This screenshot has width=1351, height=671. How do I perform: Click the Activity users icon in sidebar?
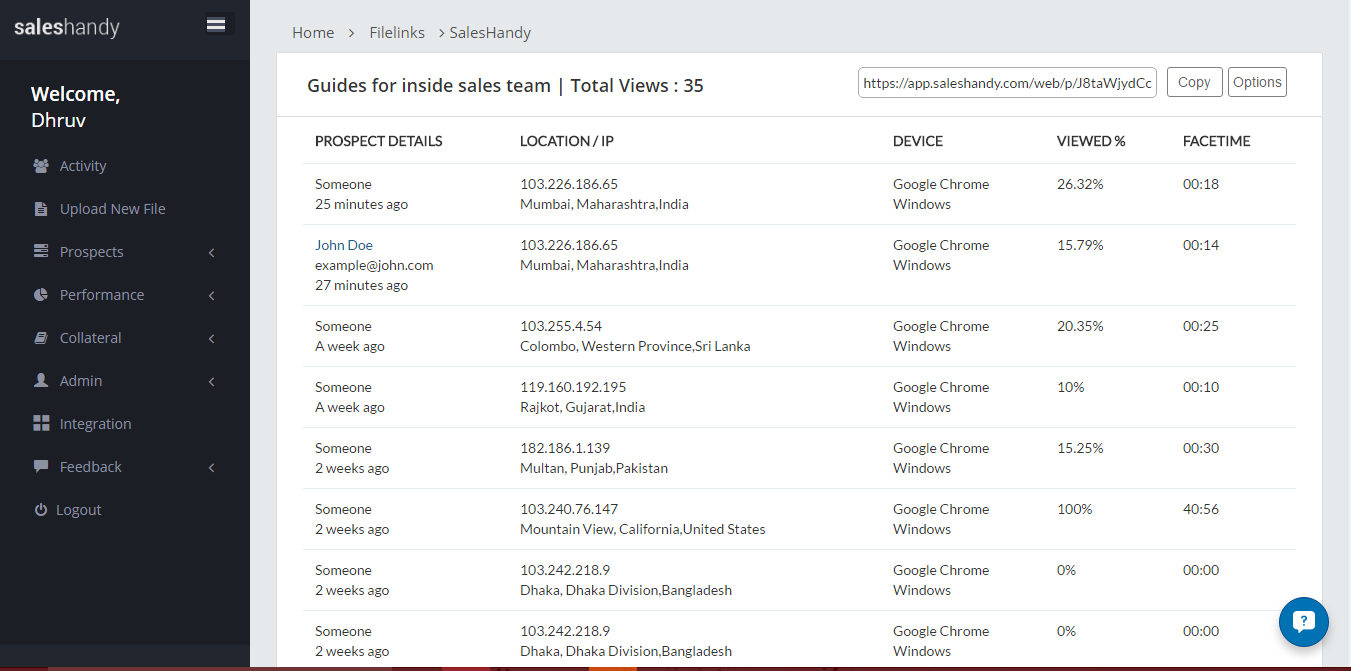tap(41, 166)
